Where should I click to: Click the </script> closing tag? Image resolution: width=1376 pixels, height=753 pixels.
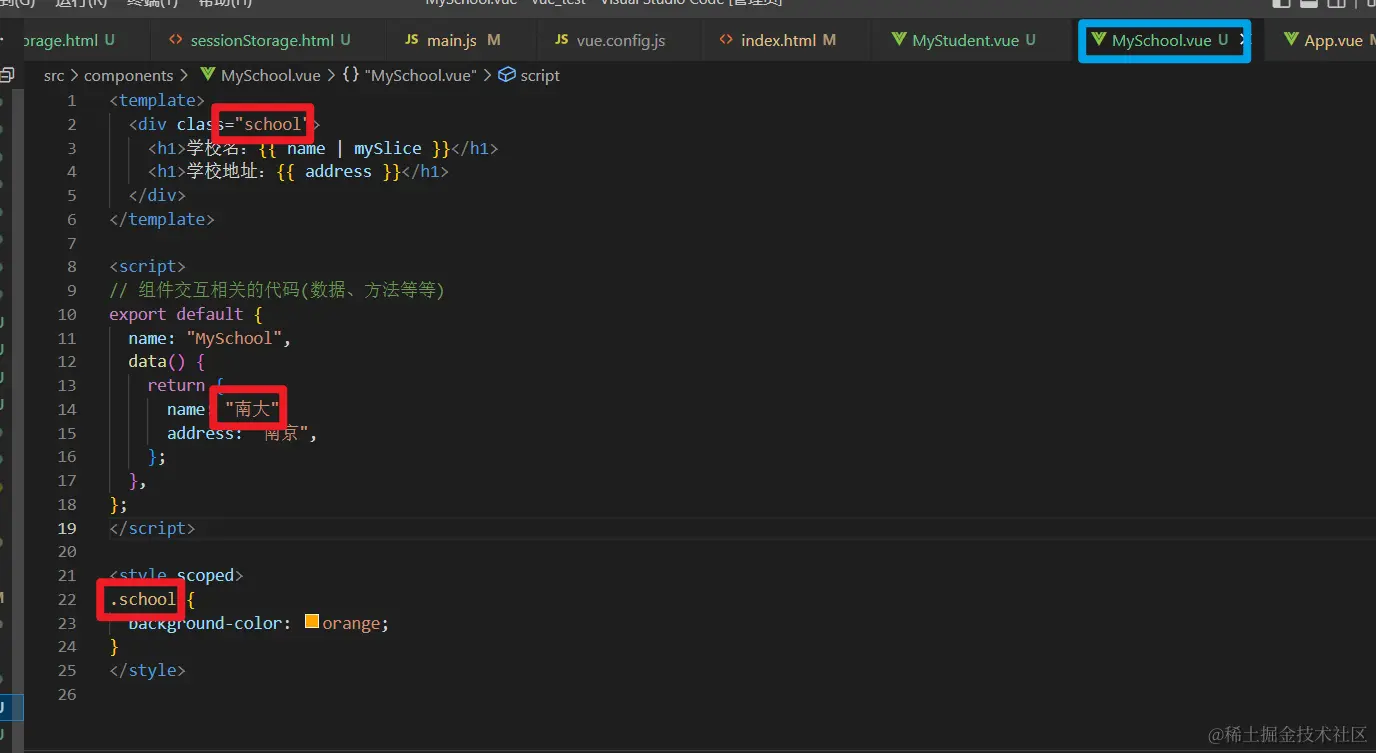click(153, 528)
